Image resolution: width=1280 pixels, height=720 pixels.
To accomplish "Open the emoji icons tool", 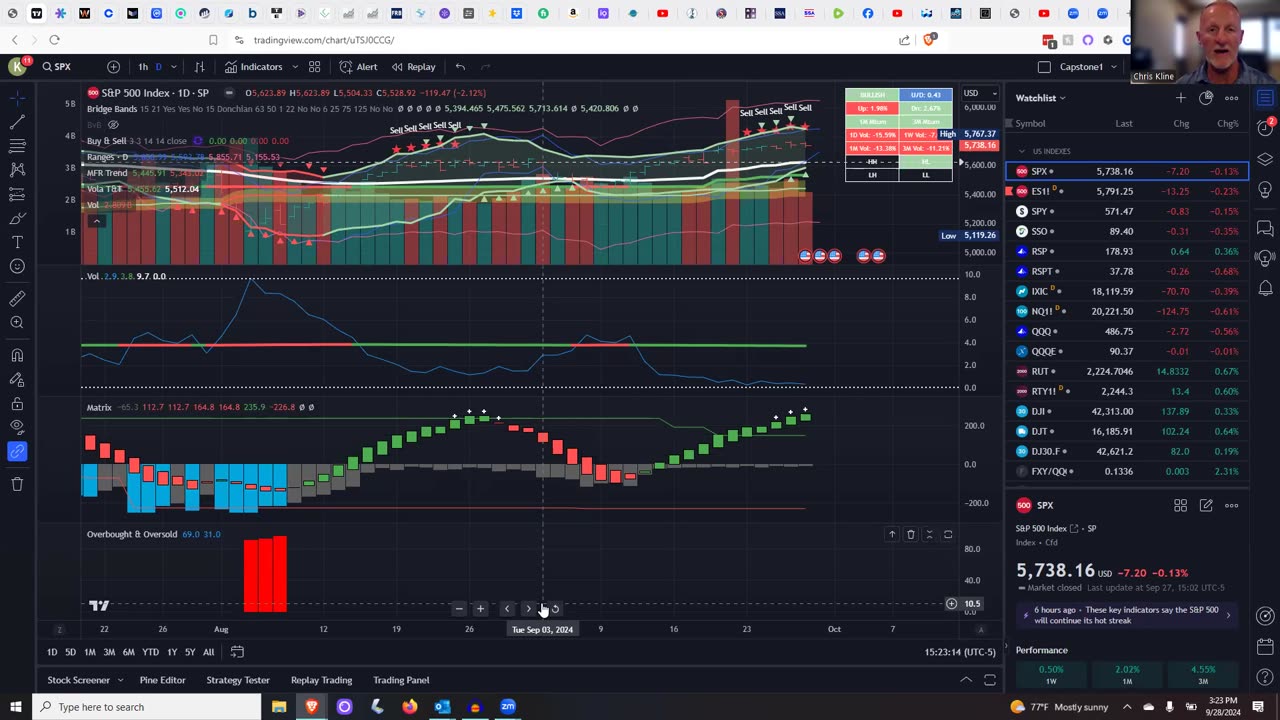I will [x=17, y=266].
